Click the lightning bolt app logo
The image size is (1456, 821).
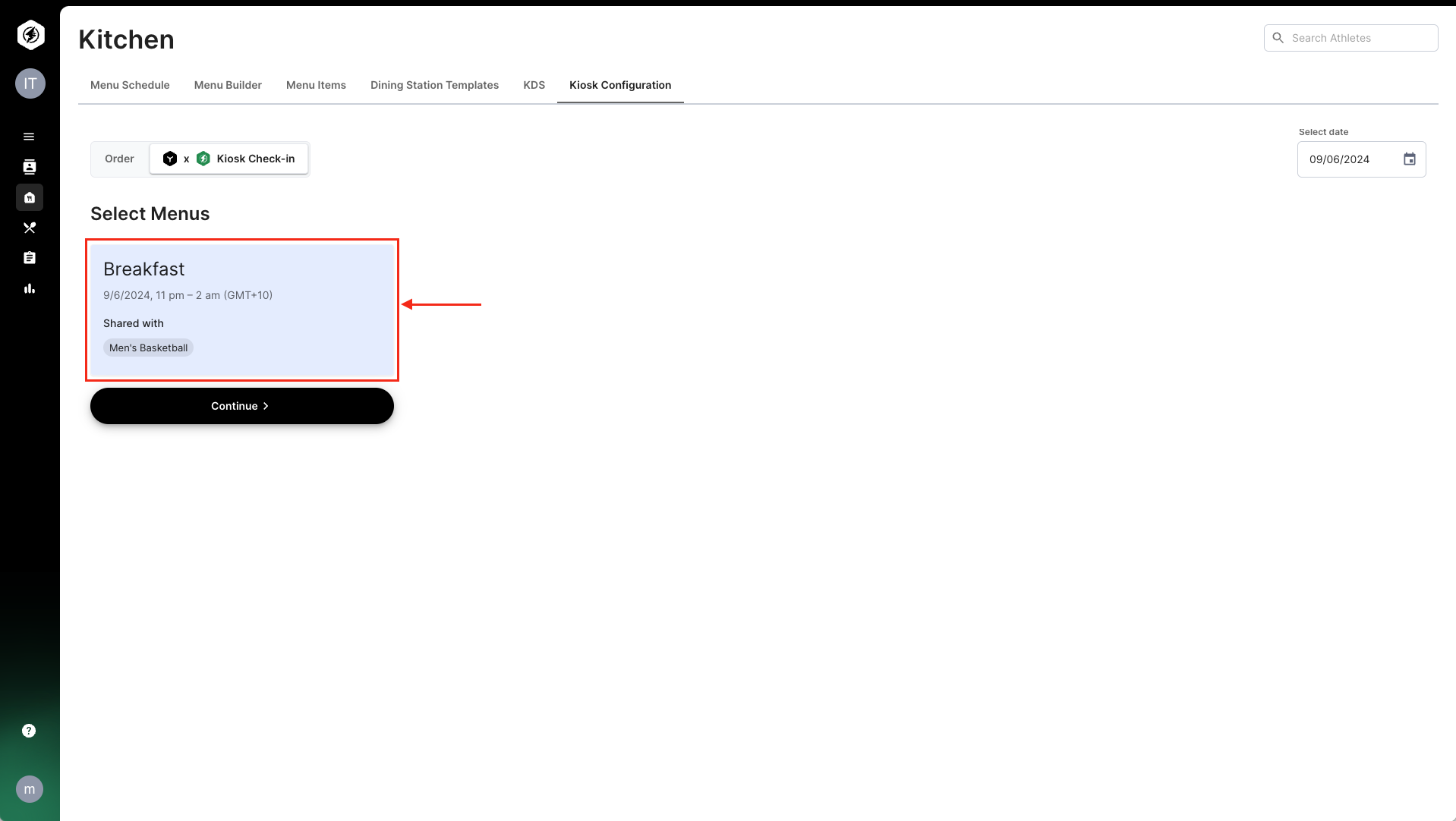[x=30, y=35]
